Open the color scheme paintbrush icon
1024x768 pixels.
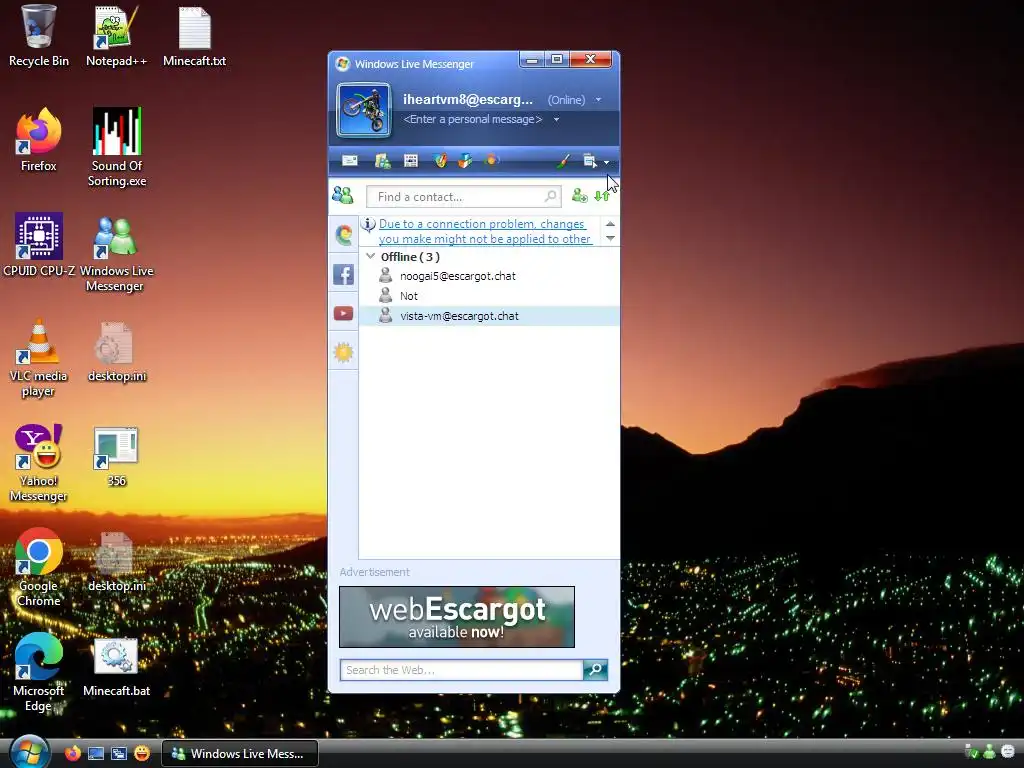coord(563,161)
